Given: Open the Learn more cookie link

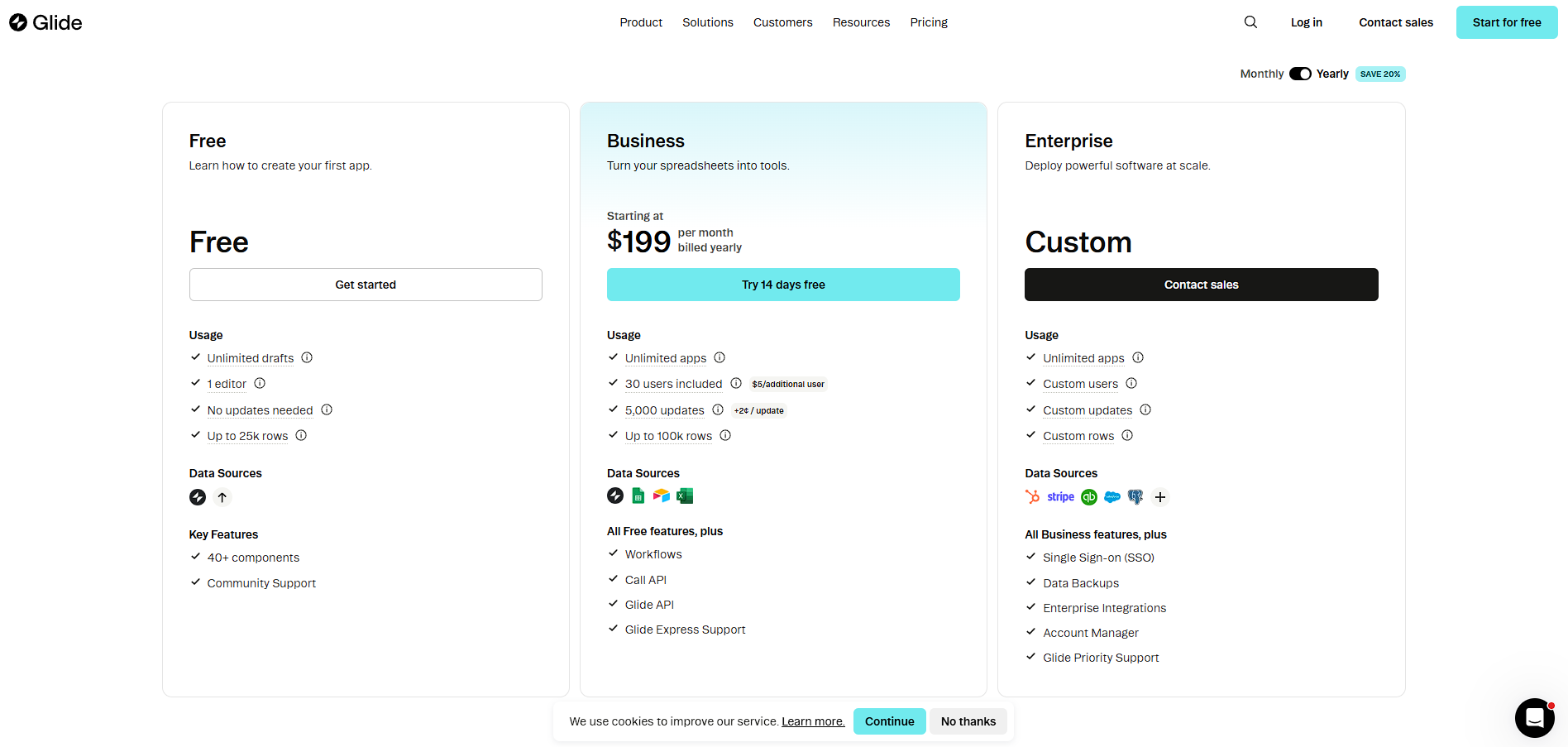Looking at the screenshot, I should tap(813, 721).
